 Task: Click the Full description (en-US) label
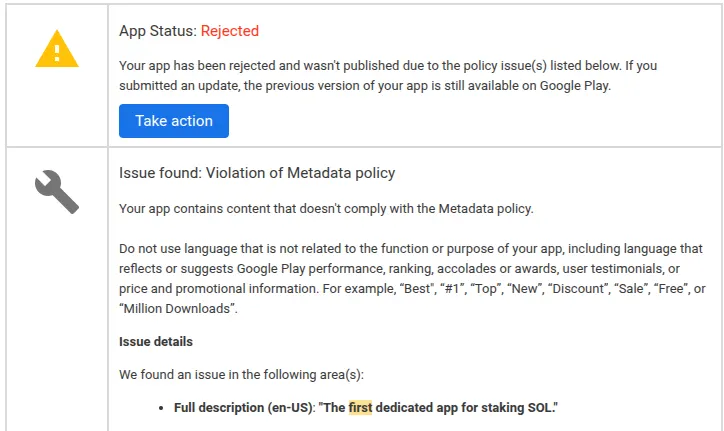243,408
